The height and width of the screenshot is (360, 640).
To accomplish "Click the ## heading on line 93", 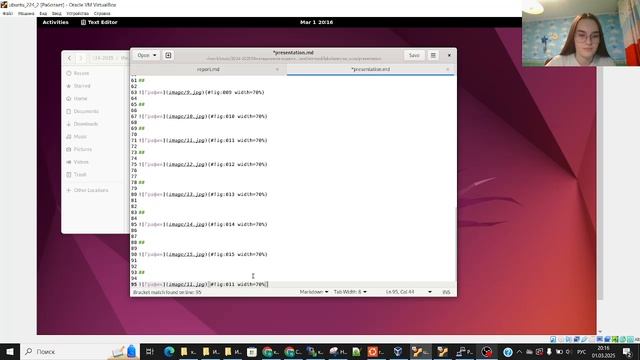I will click(142, 272).
